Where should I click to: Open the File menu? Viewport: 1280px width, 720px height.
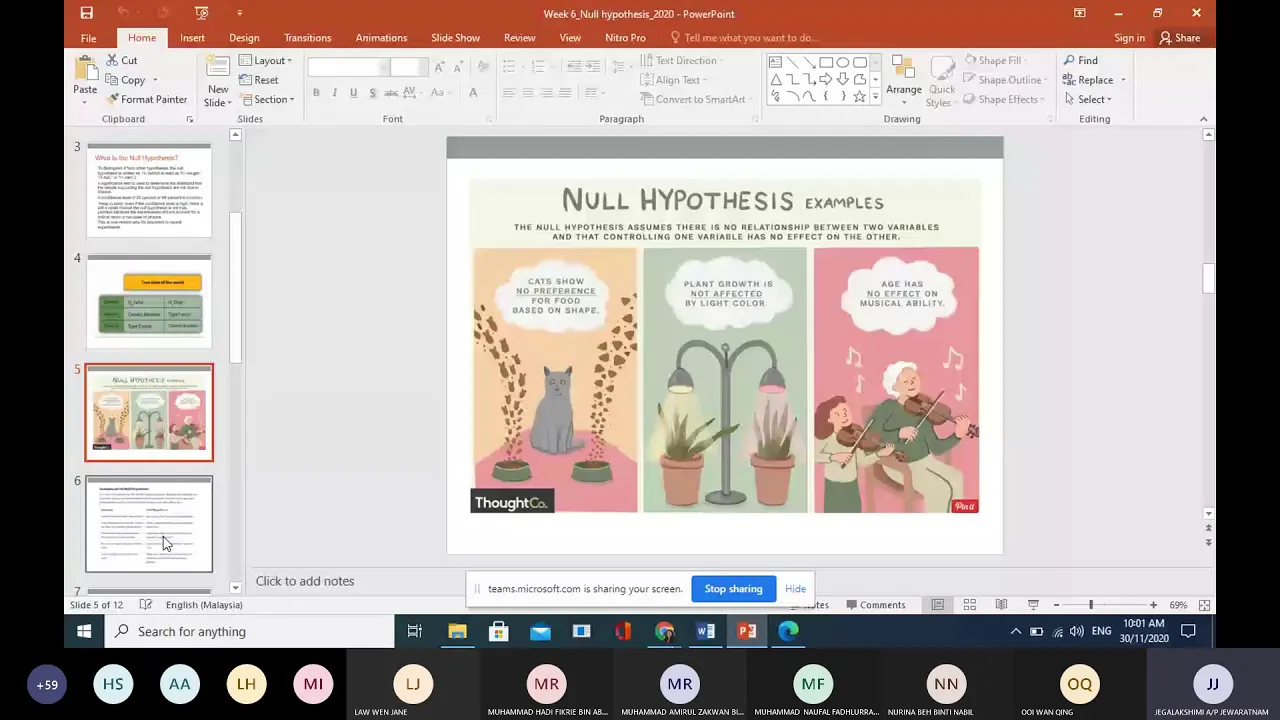[x=88, y=38]
